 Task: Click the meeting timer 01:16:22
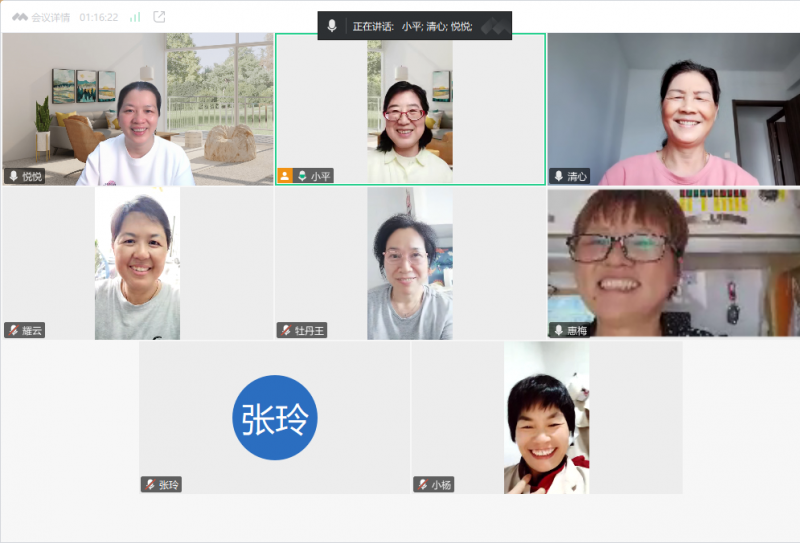click(x=99, y=17)
